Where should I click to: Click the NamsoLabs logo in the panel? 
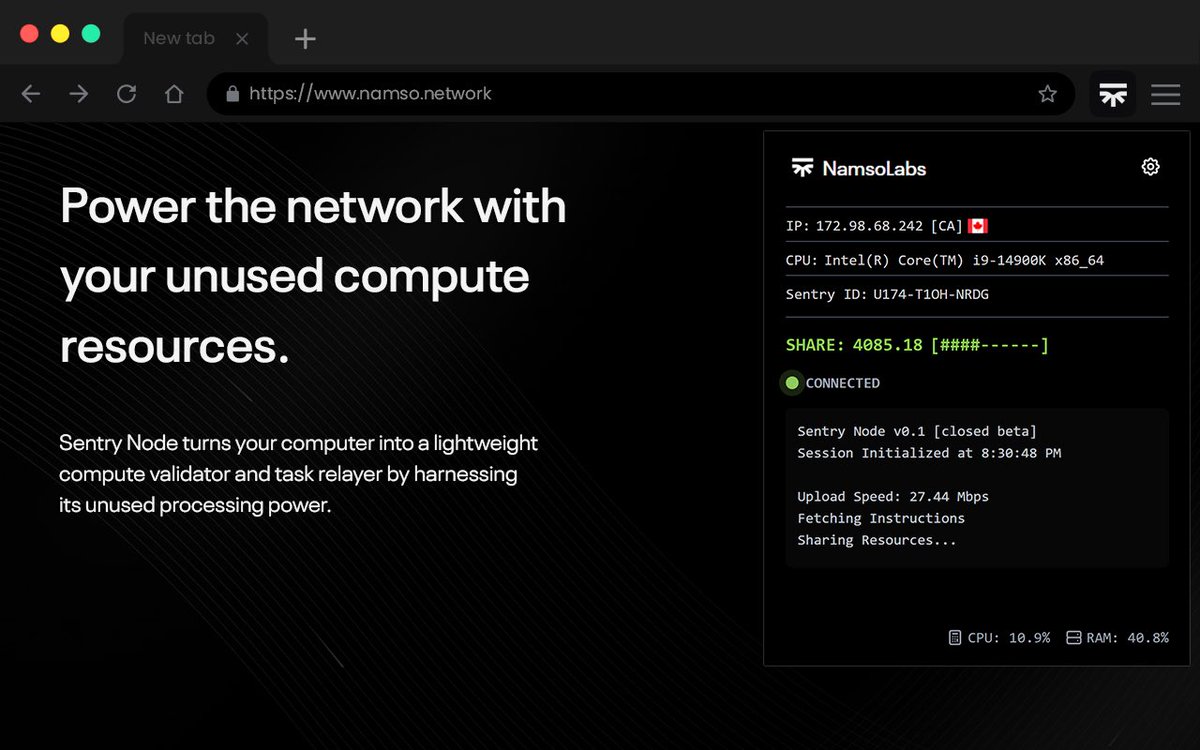(x=858, y=168)
